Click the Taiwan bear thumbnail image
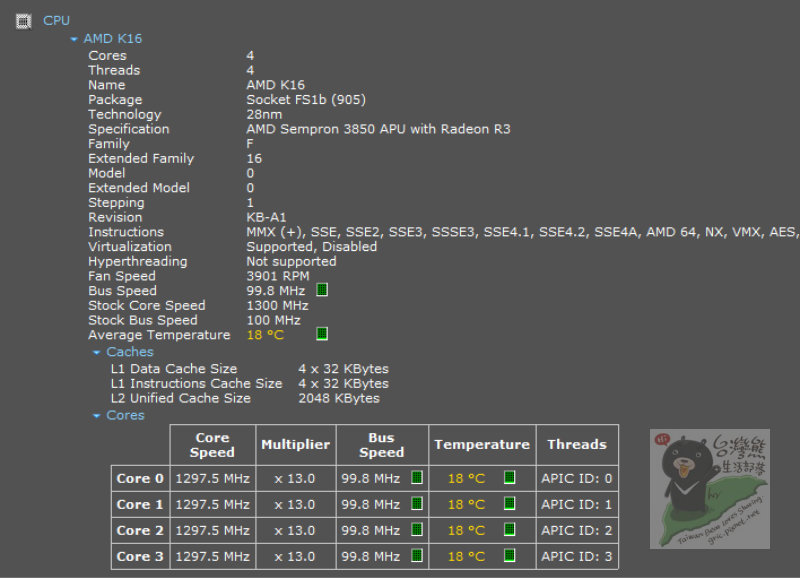 click(x=710, y=489)
